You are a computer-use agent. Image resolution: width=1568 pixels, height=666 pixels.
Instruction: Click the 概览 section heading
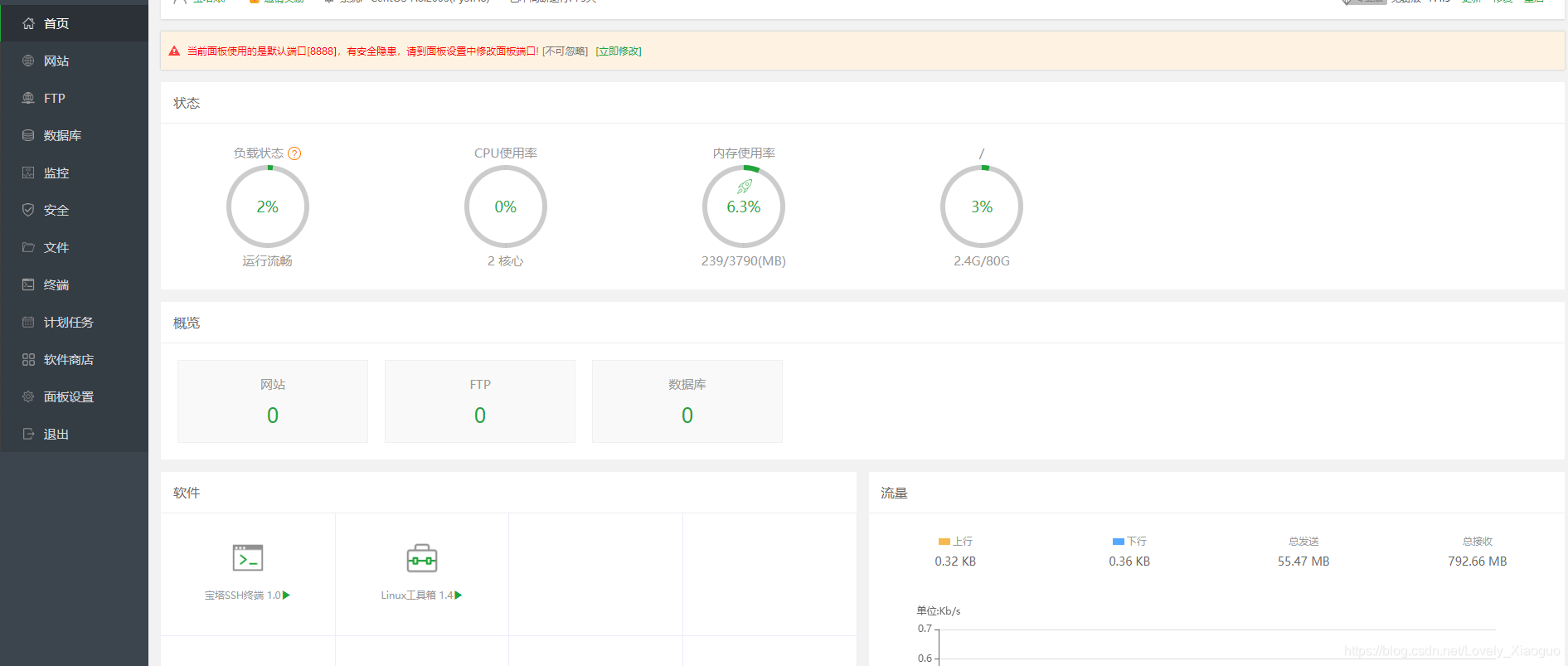(x=187, y=323)
